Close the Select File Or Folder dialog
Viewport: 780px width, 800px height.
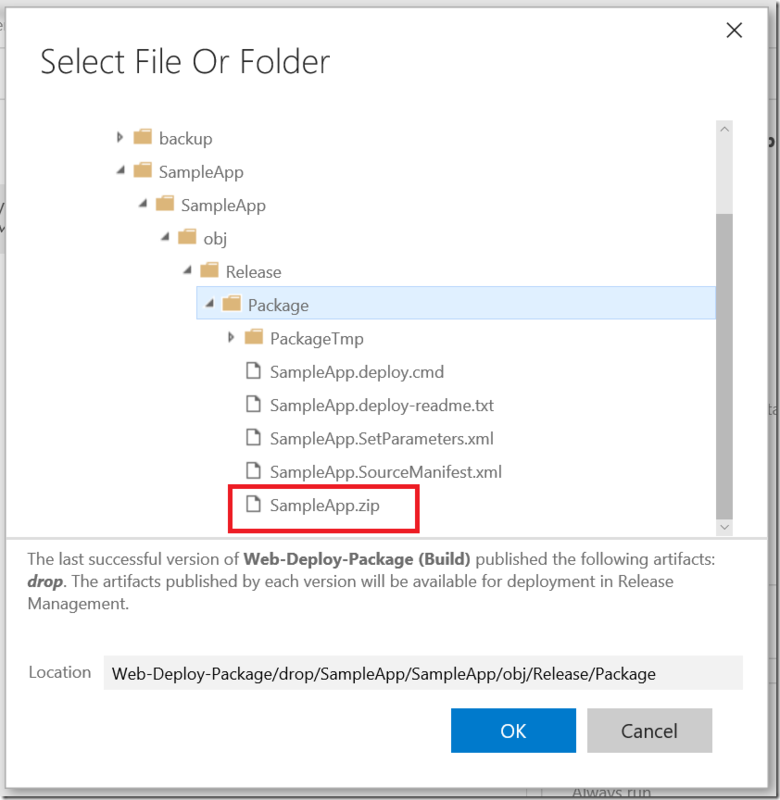tap(734, 30)
